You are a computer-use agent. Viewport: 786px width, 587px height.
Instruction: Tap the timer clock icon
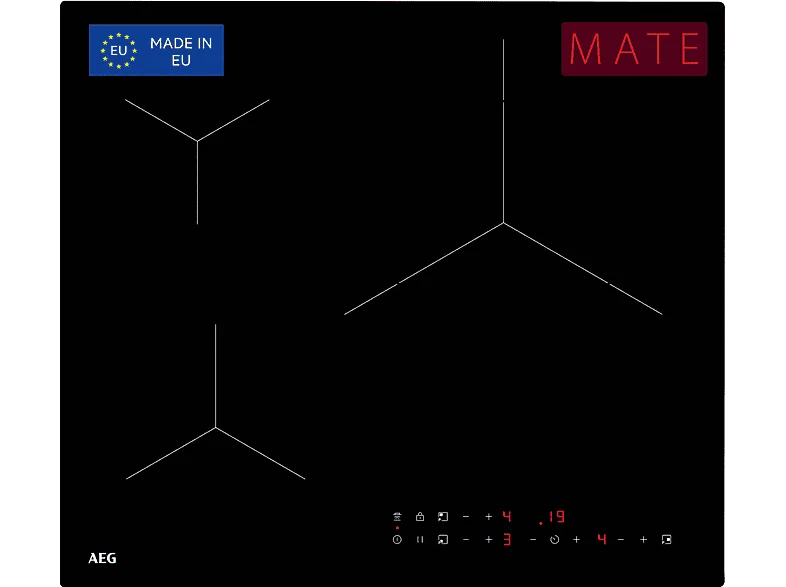(x=554, y=540)
